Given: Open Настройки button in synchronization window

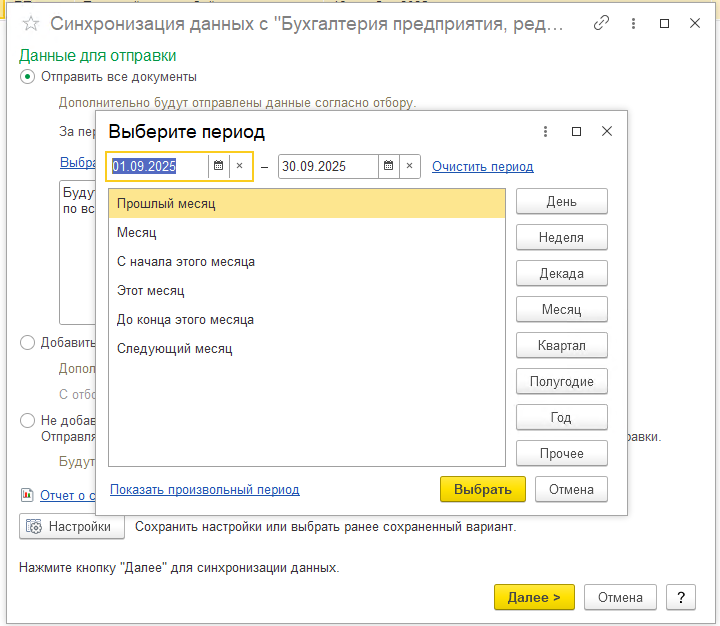Looking at the screenshot, I should (x=72, y=526).
